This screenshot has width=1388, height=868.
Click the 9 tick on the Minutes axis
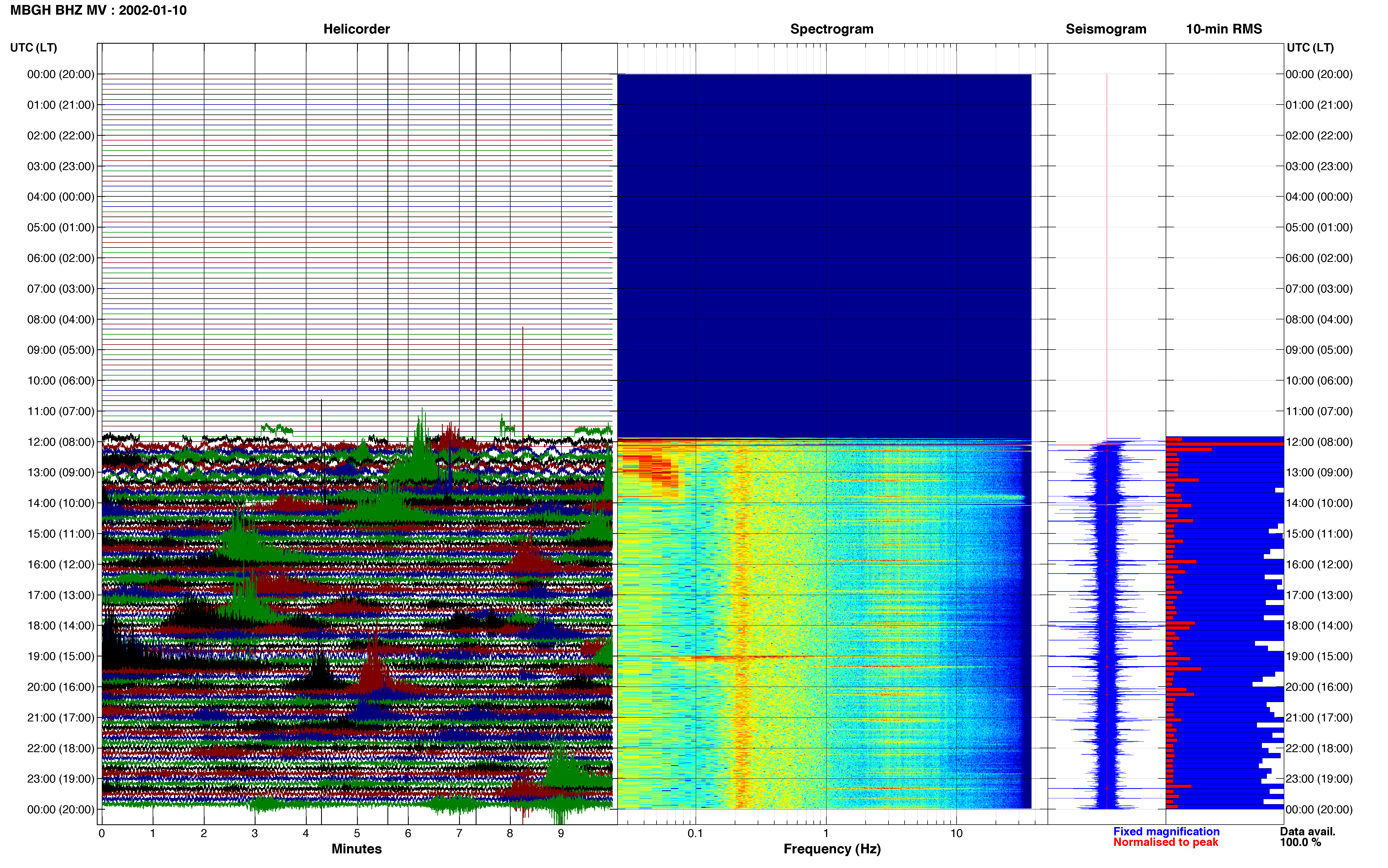click(561, 833)
